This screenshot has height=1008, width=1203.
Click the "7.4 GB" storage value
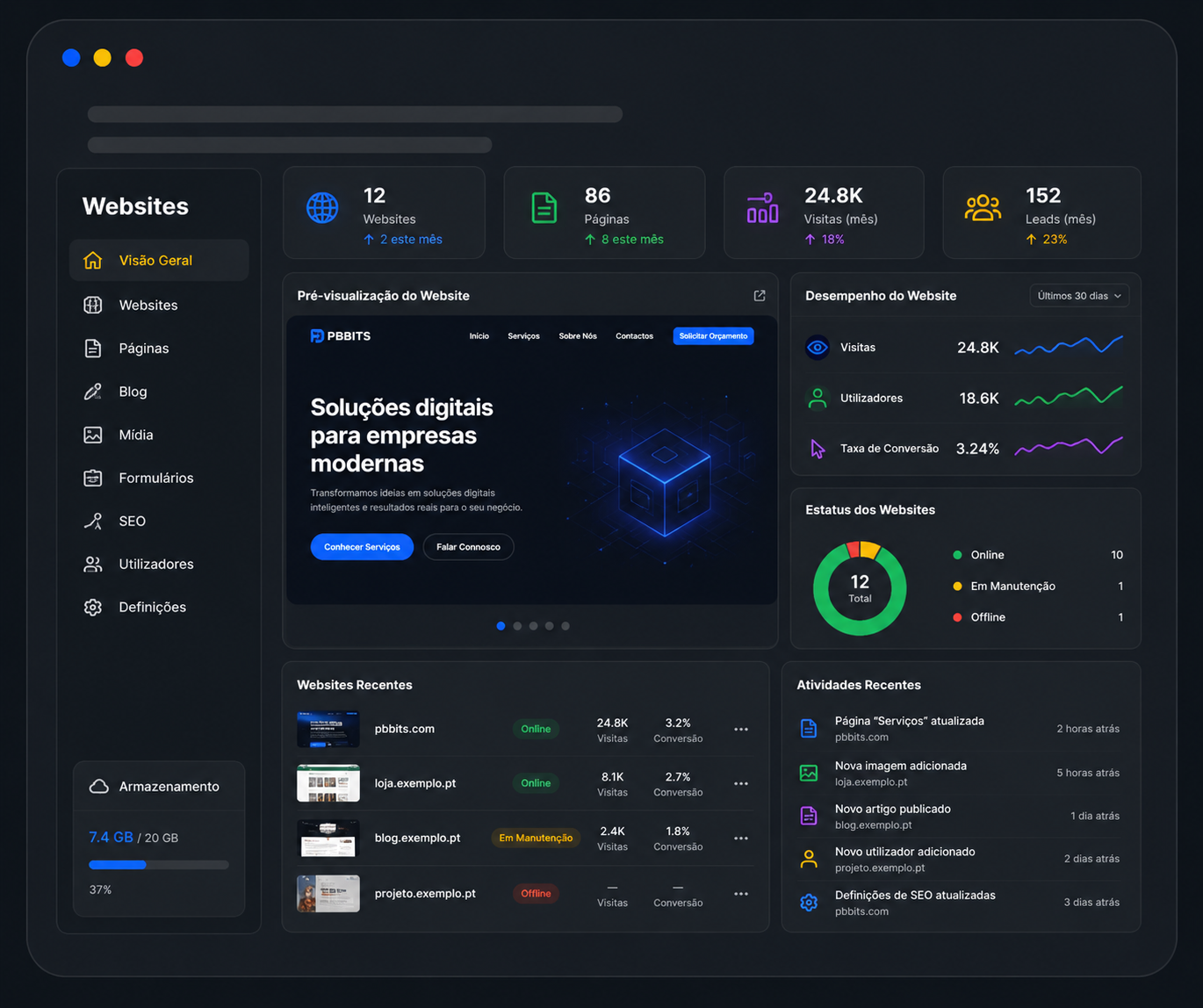111,837
